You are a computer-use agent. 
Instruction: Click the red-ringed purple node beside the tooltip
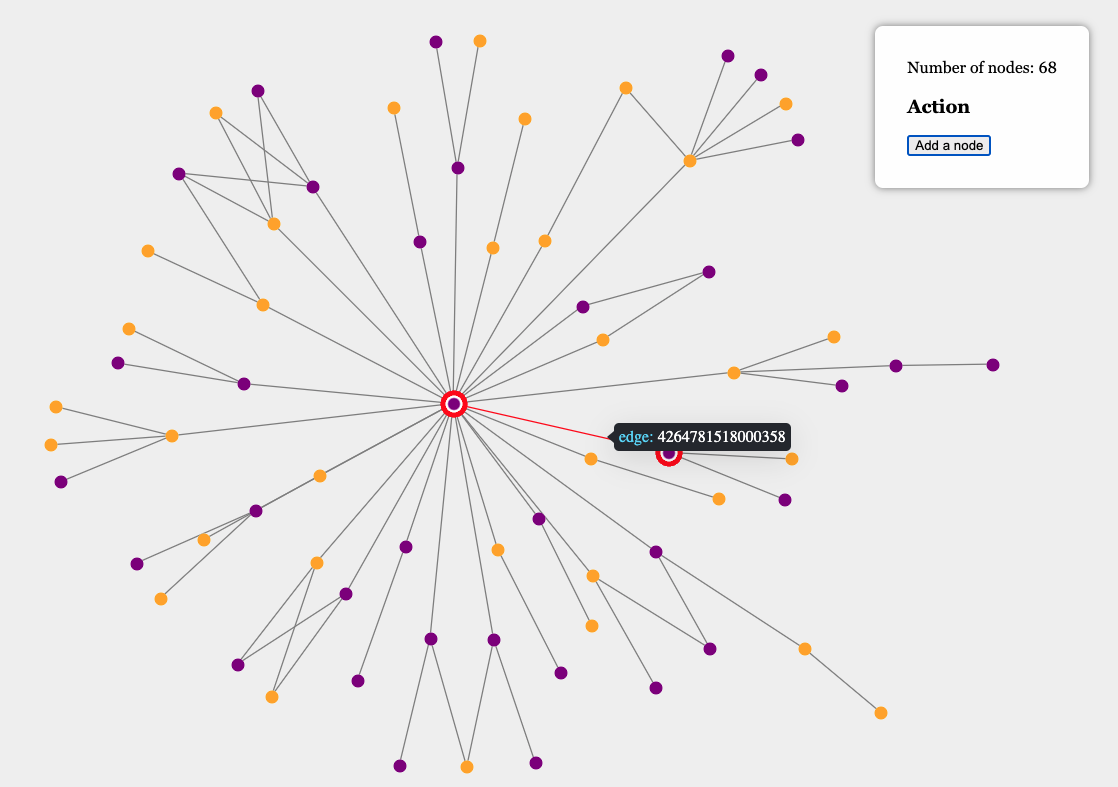coord(669,453)
